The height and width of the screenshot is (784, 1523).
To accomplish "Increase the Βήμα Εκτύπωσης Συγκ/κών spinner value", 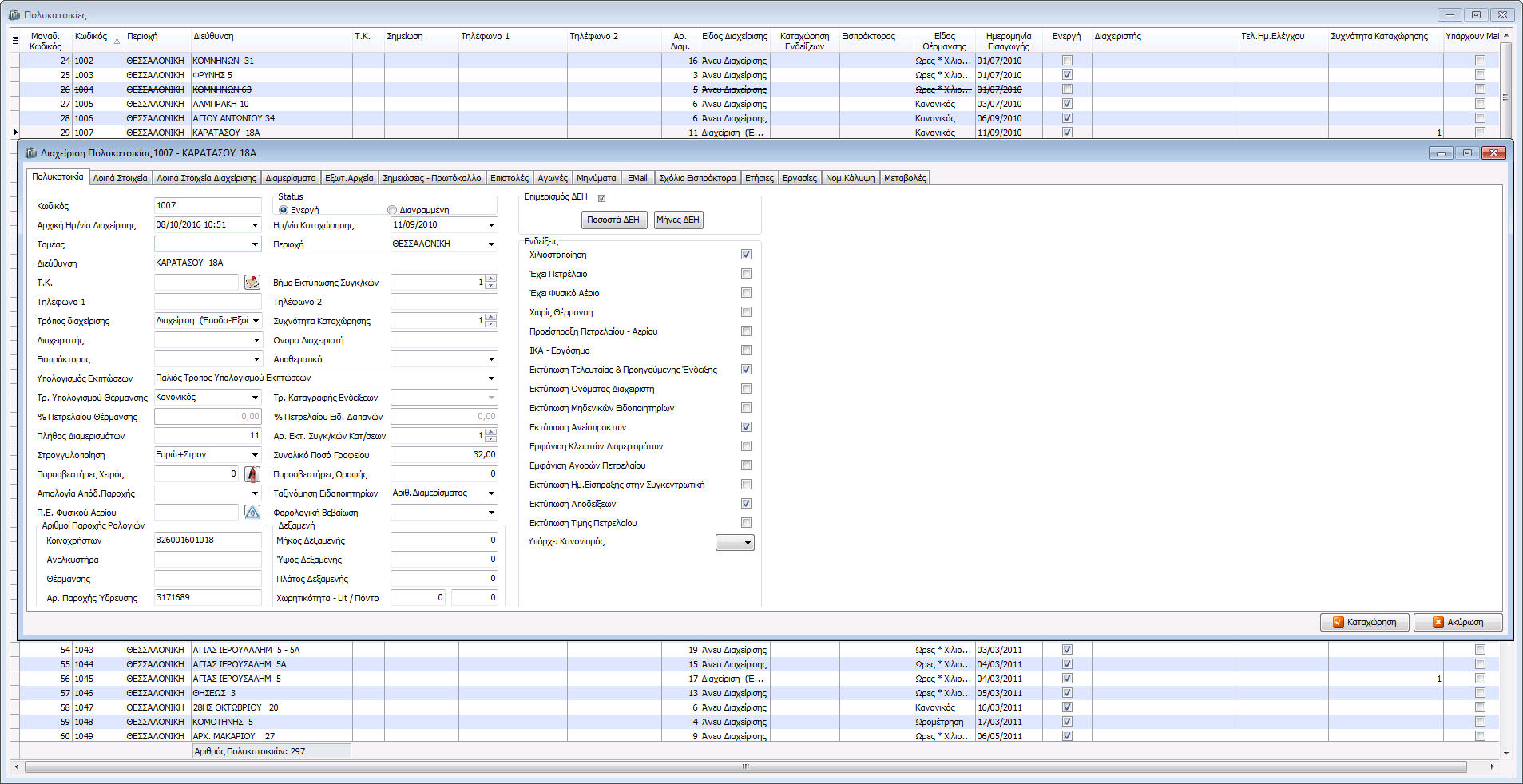I will (491, 279).
